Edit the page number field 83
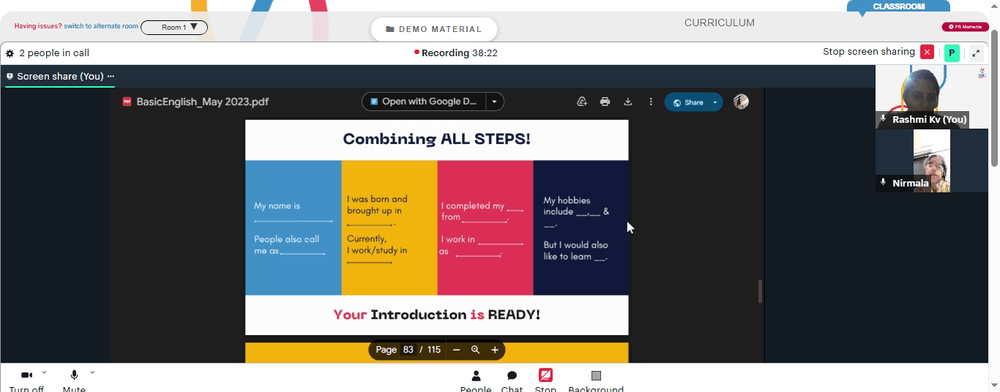This screenshot has width=1000, height=392. pos(408,350)
